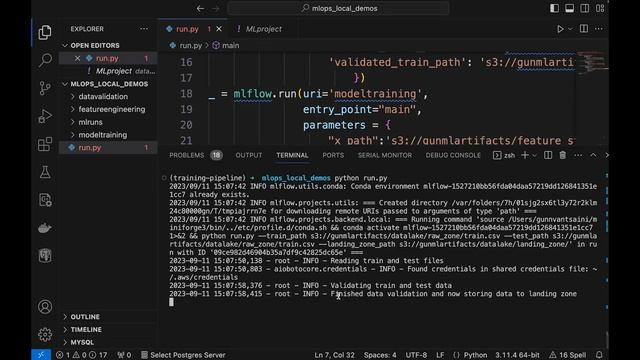Open the Search view
The width and height of the screenshot is (640, 360).
coord(45,60)
